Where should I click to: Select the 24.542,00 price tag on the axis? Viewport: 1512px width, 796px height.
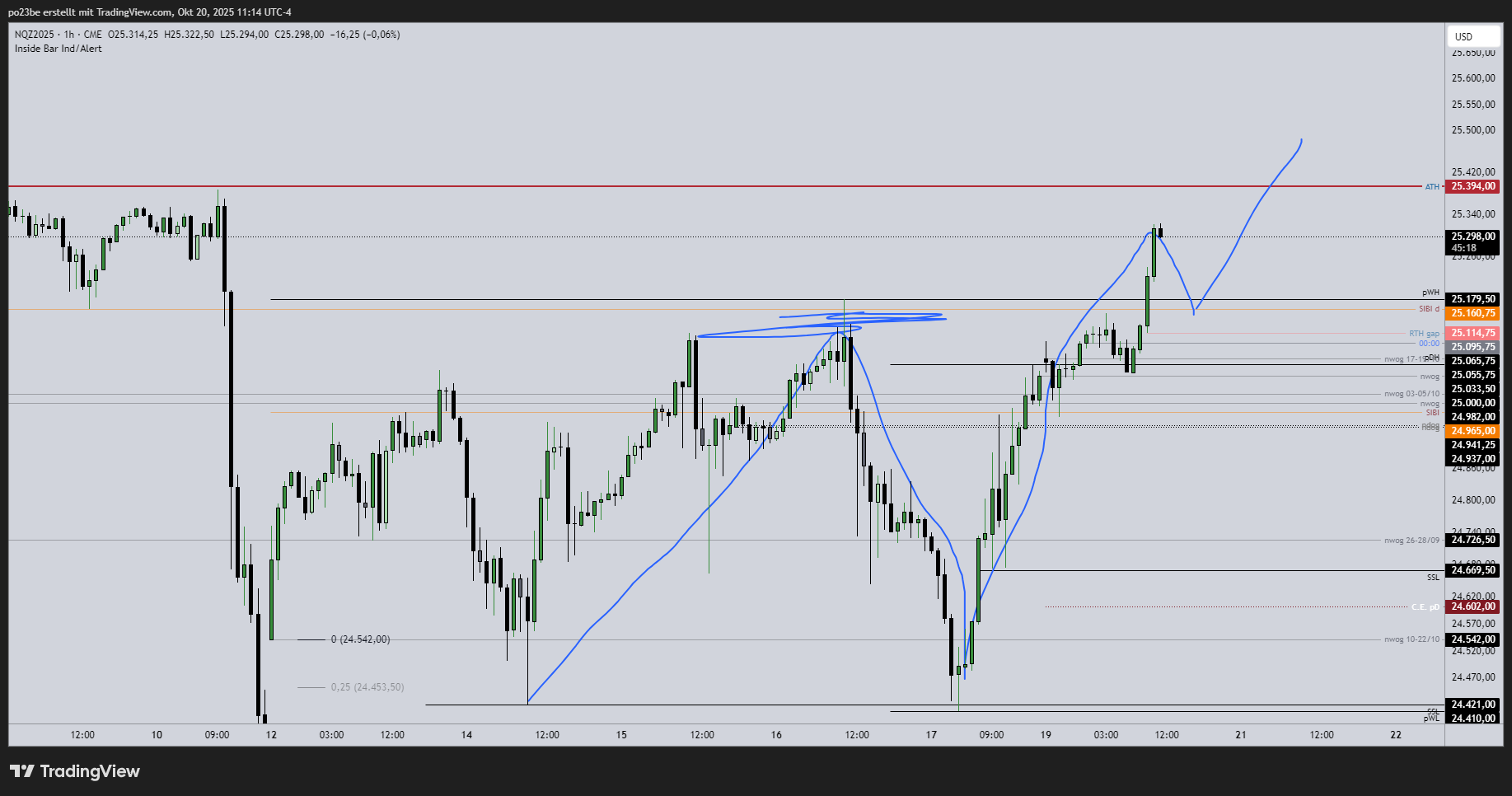coord(1473,639)
